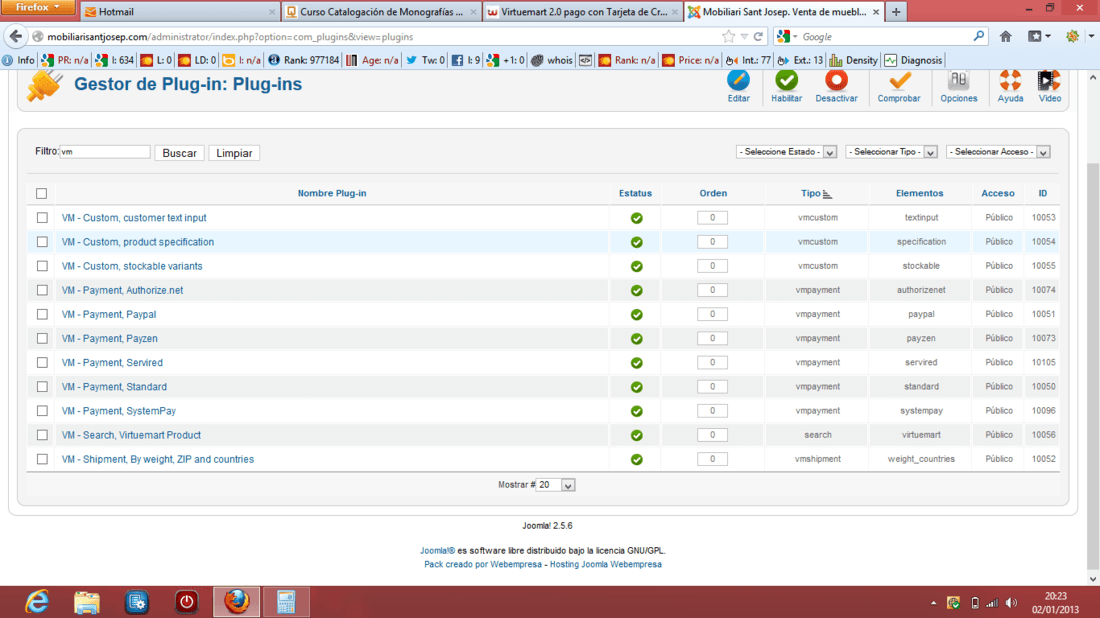Click the Limpiar button
Screen dimensions: 1100x618
pyautogui.click(x=234, y=153)
